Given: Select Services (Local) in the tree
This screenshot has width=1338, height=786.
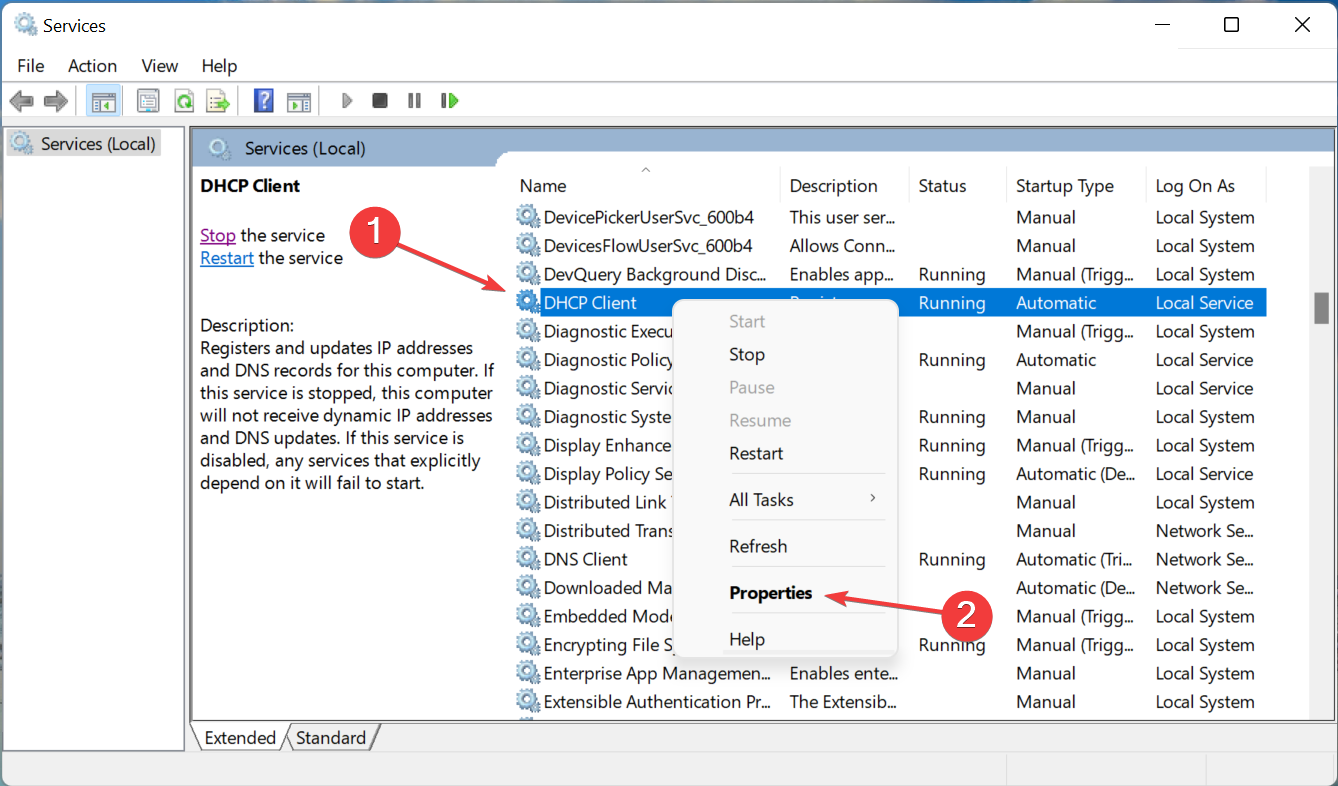Looking at the screenshot, I should pos(97,144).
